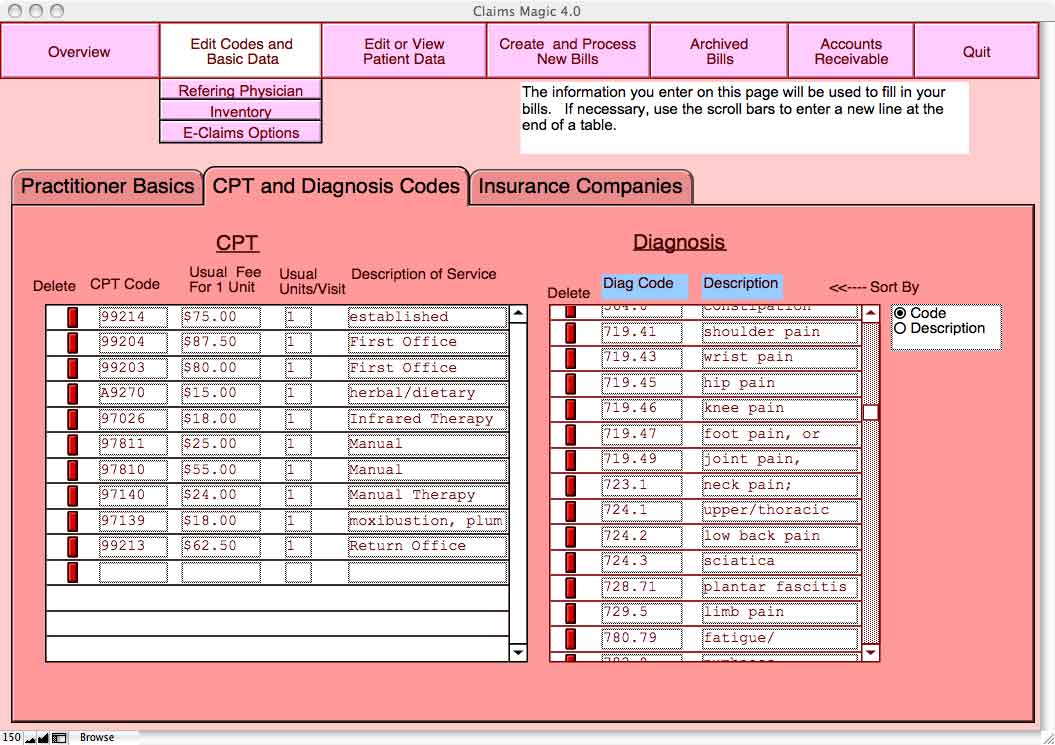Open Archived Bills

[719, 52]
